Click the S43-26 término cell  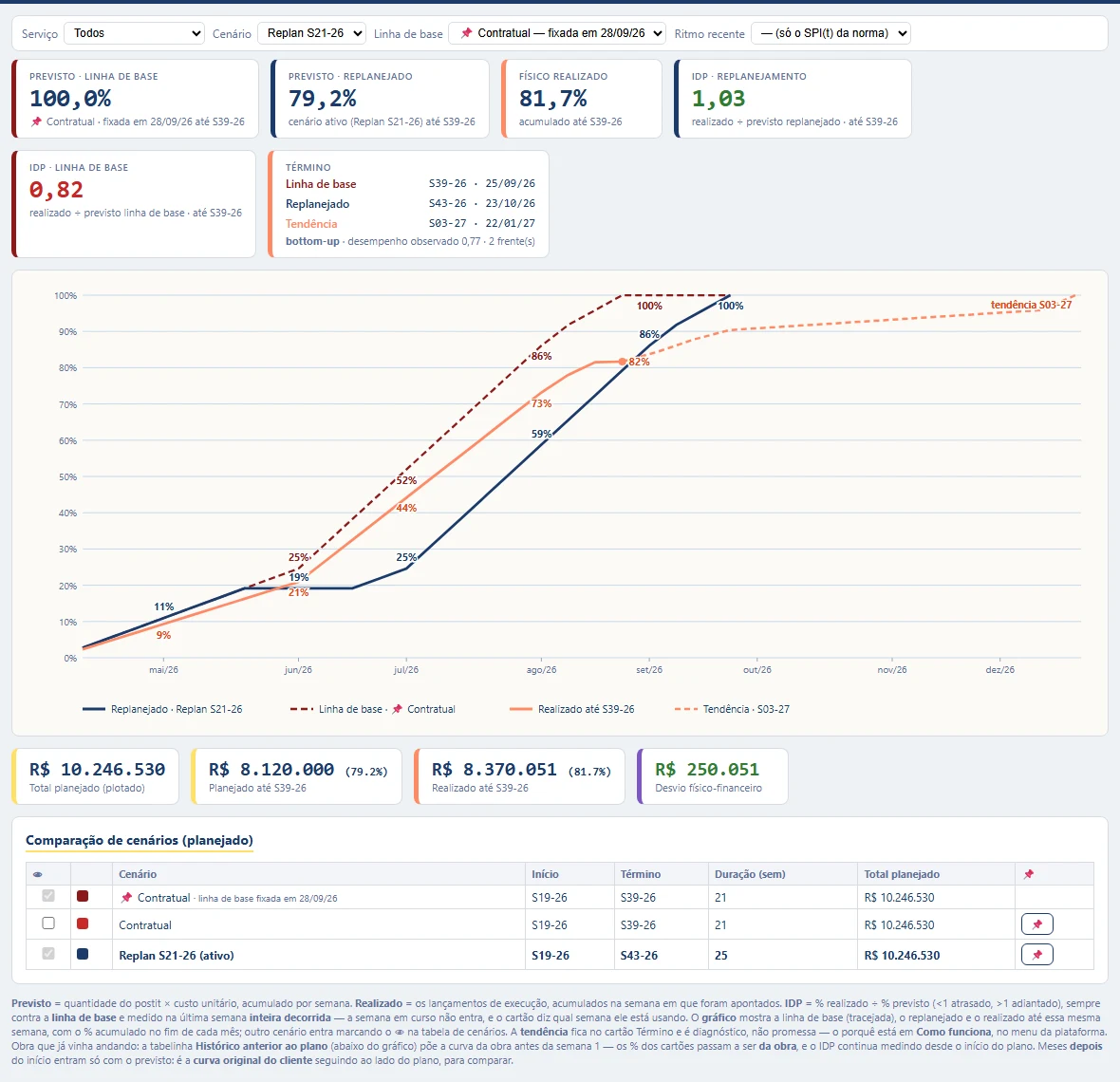pos(639,956)
